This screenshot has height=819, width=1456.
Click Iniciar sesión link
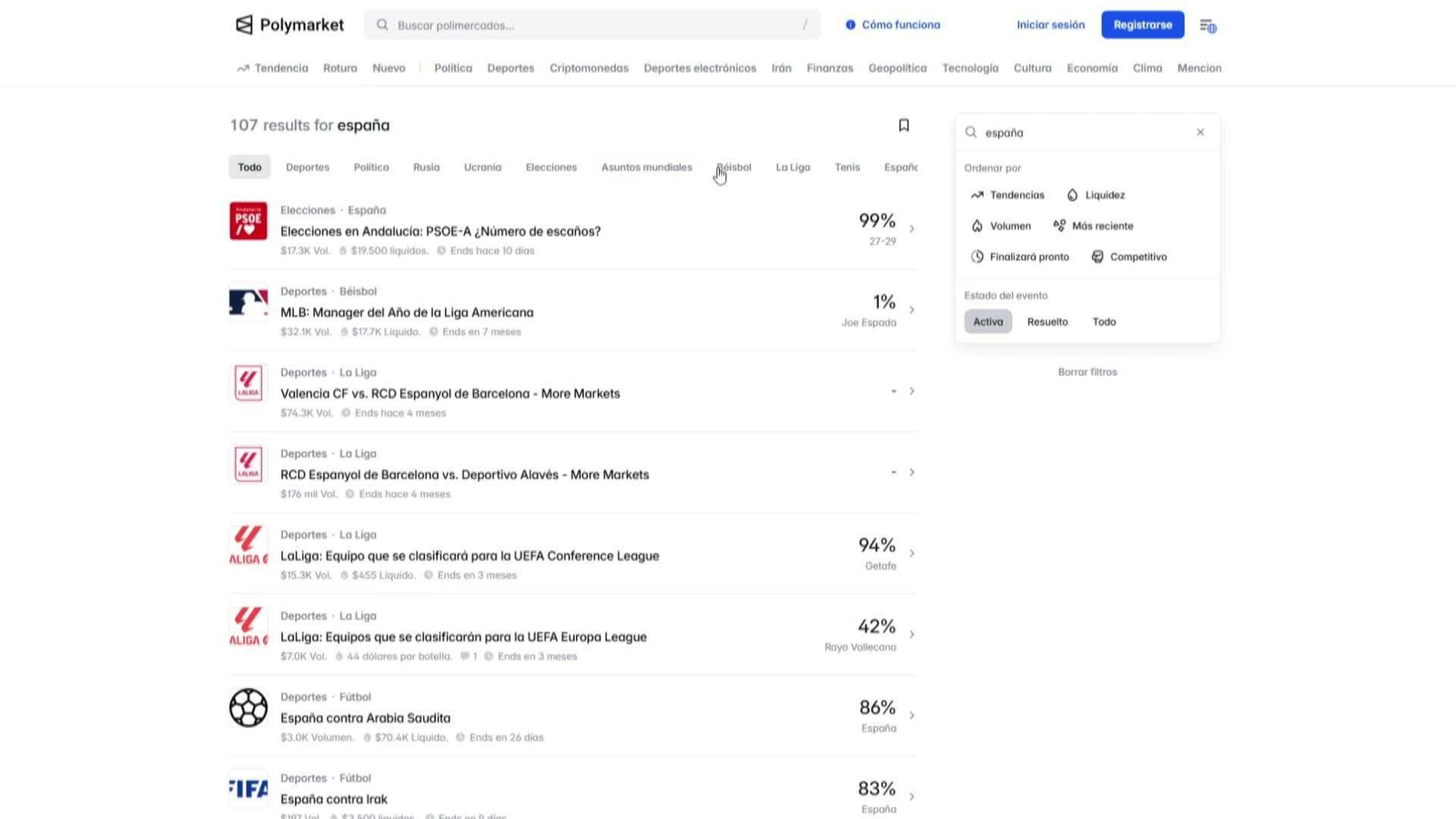tap(1051, 25)
